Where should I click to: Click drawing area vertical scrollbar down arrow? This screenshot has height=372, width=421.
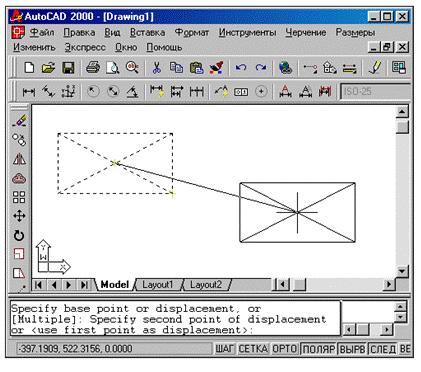(402, 271)
